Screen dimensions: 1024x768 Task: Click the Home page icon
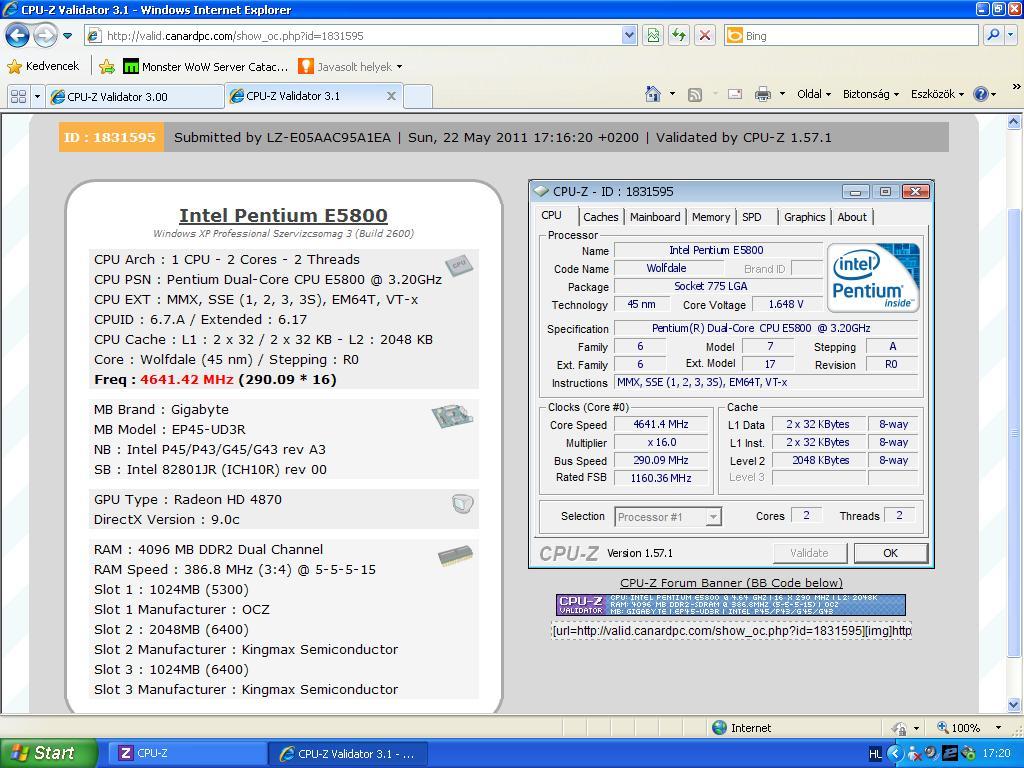click(652, 94)
